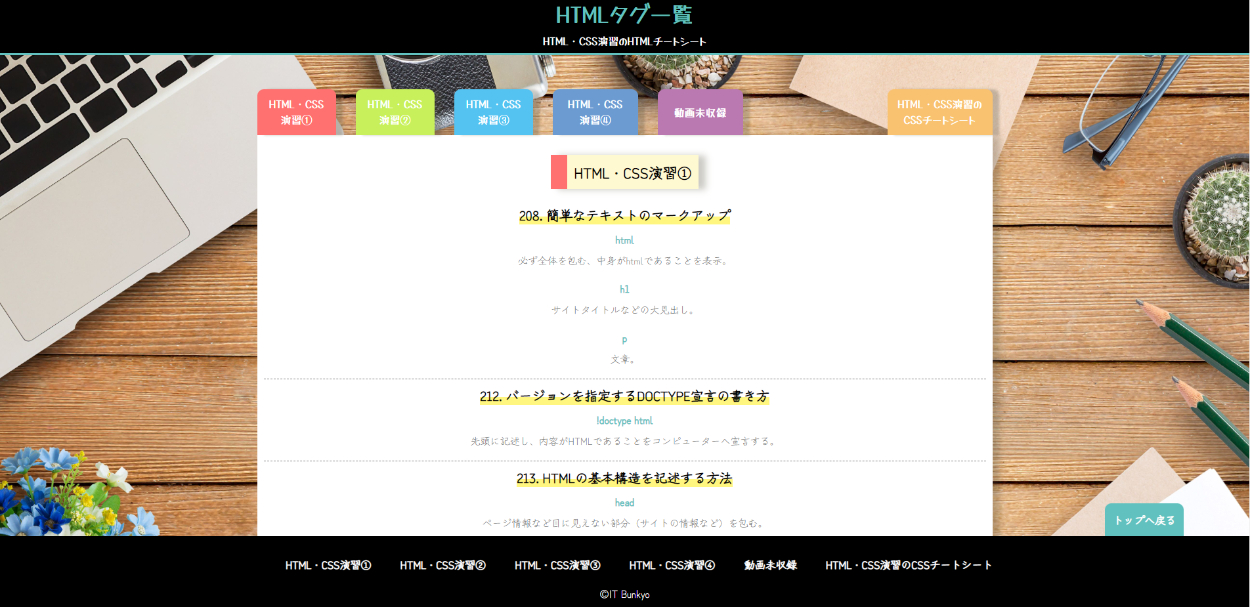Open the red HTML・CSS演習① tab
Screen dimensions: 1250x607
coord(296,112)
